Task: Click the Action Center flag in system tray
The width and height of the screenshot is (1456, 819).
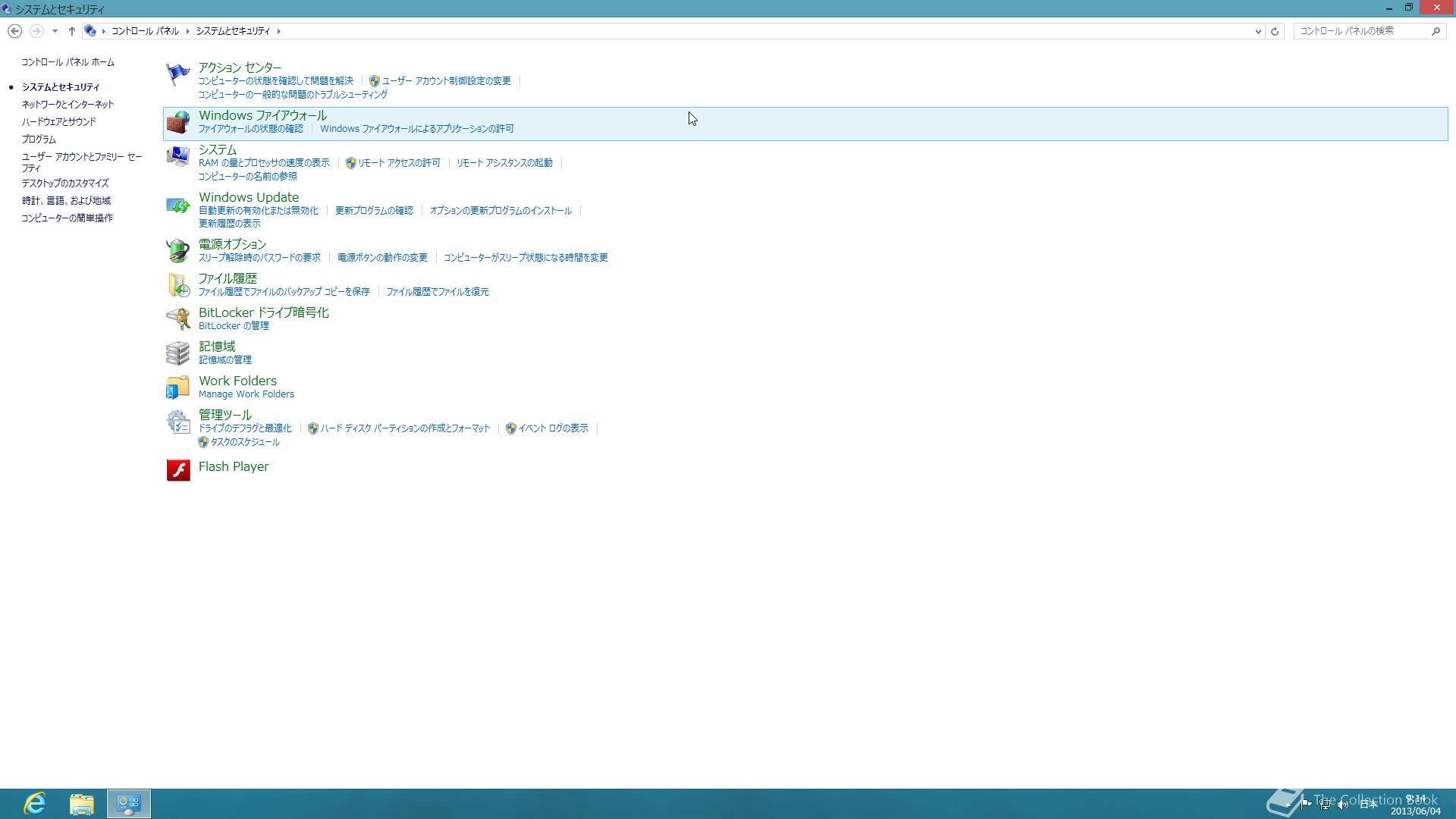Action: pos(1306,804)
